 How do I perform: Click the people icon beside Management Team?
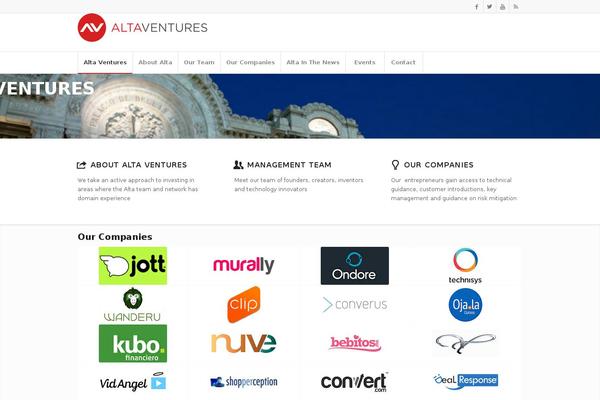(x=238, y=165)
